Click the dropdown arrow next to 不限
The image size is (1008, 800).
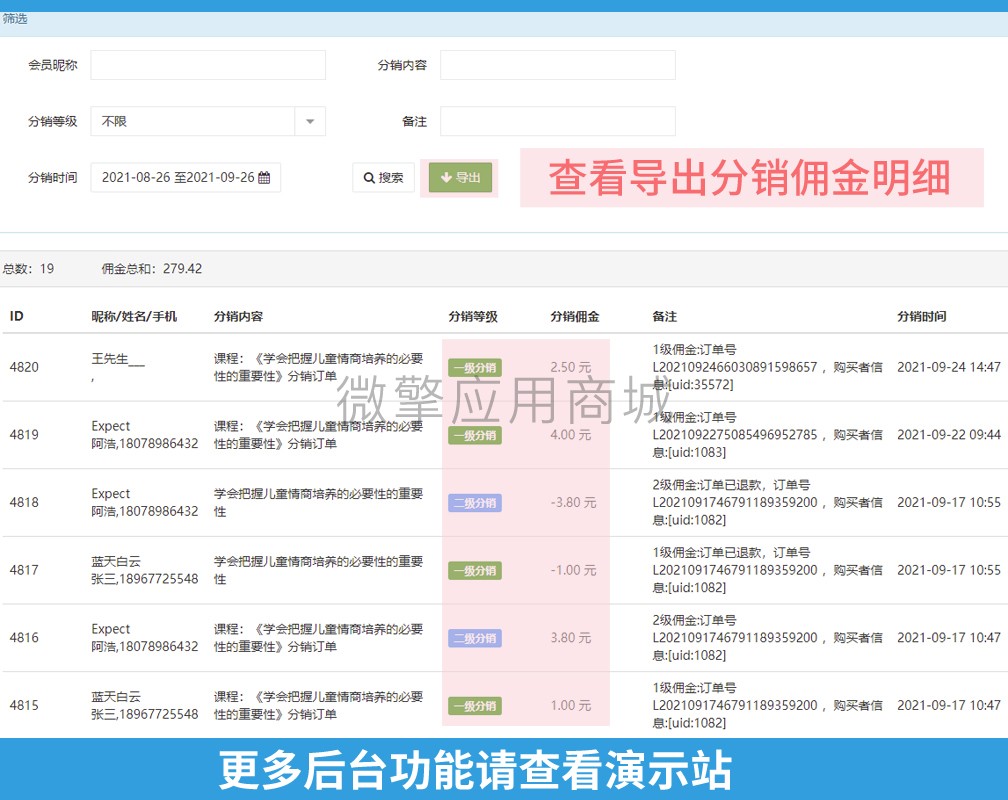click(x=310, y=121)
